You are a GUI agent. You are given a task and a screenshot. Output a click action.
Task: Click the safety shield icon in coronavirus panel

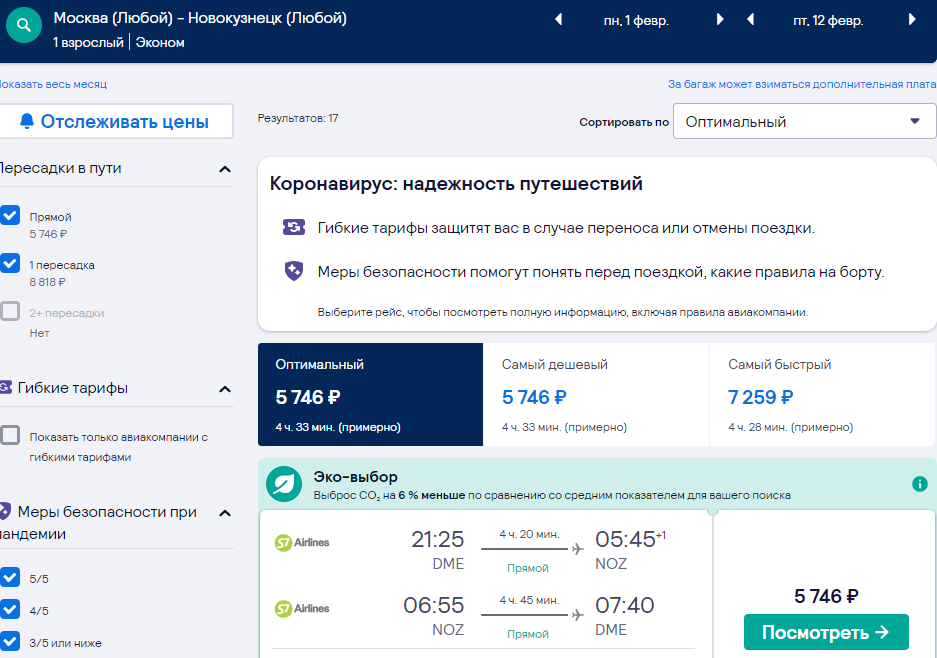[293, 271]
